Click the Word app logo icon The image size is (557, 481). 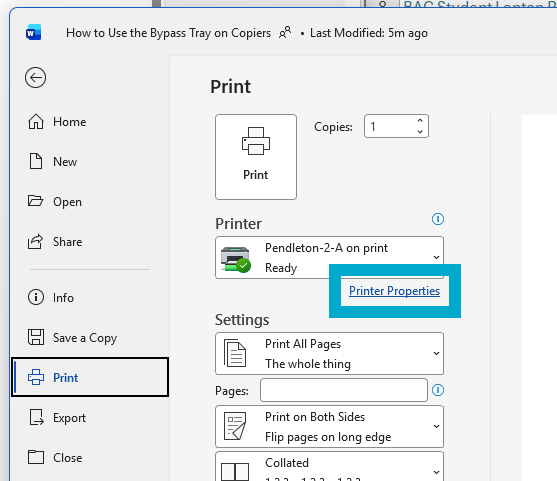pyautogui.click(x=33, y=33)
